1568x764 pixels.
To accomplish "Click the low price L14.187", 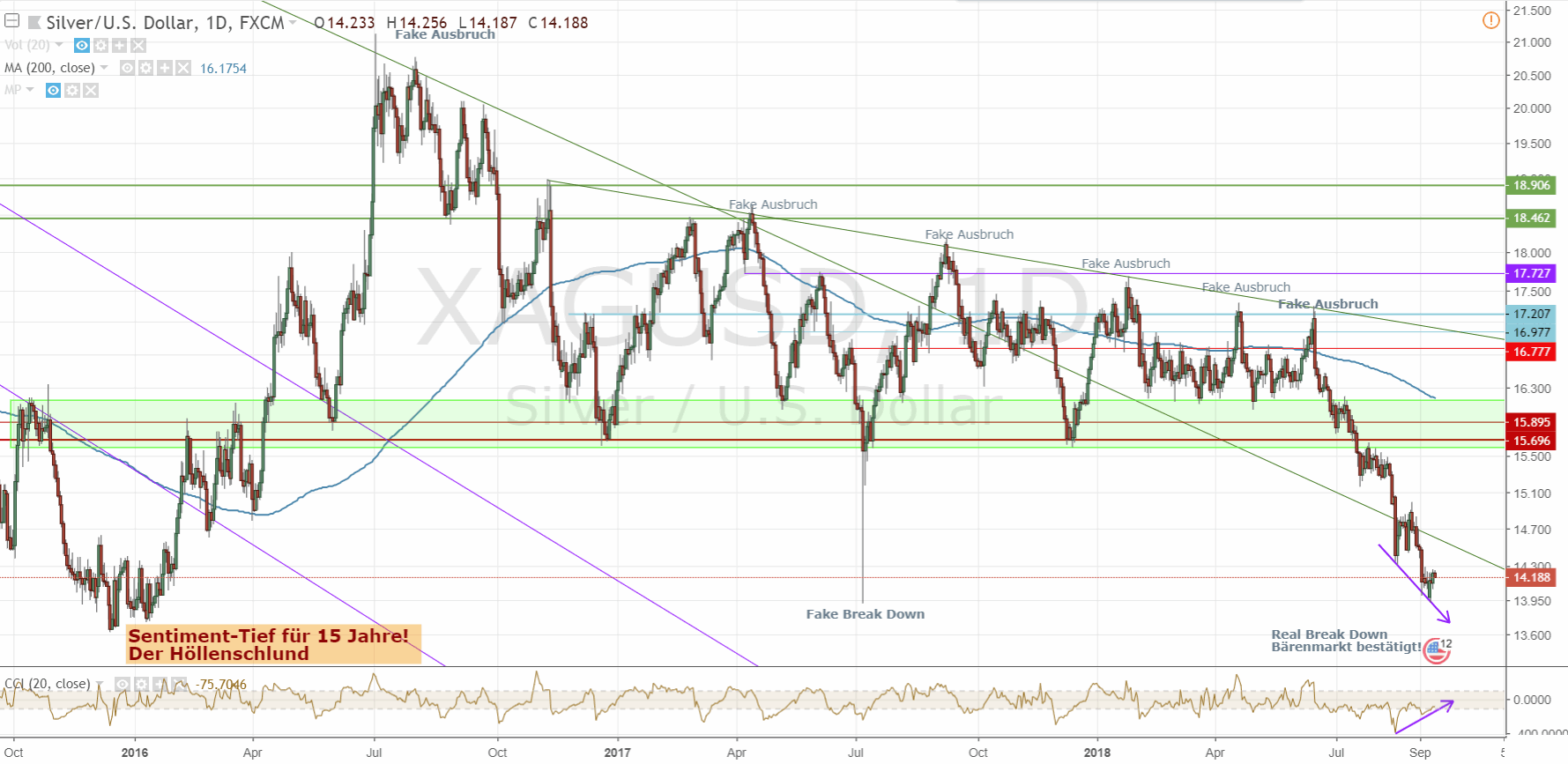I will coord(487,23).
